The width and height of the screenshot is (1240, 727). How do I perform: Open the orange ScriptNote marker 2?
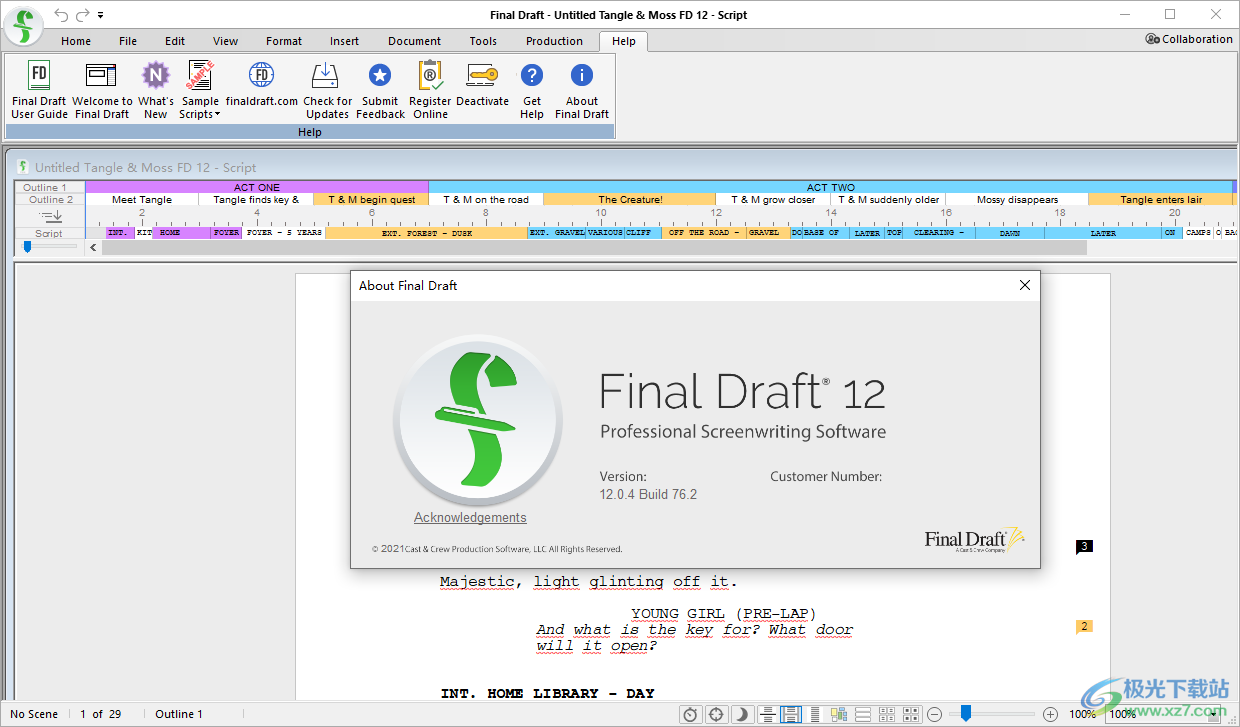pyautogui.click(x=1084, y=626)
